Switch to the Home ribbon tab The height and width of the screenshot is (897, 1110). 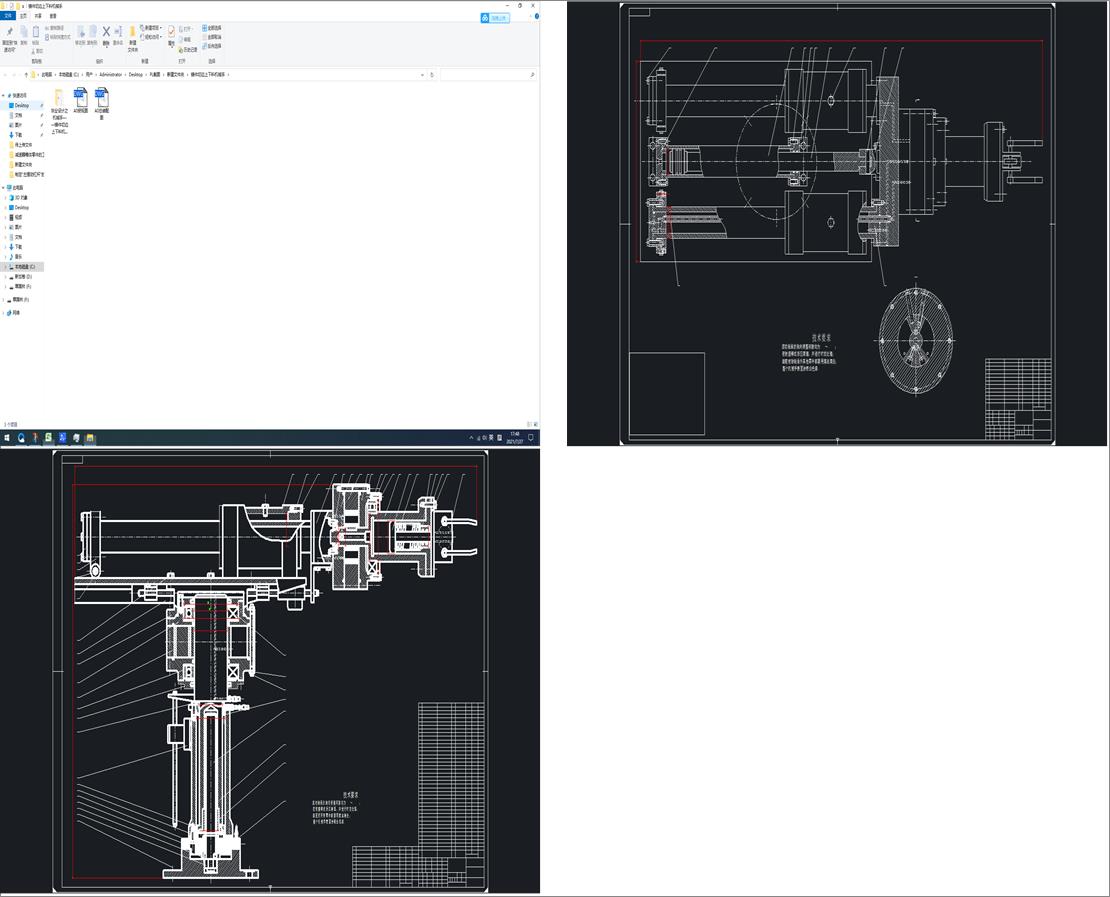pos(23,16)
